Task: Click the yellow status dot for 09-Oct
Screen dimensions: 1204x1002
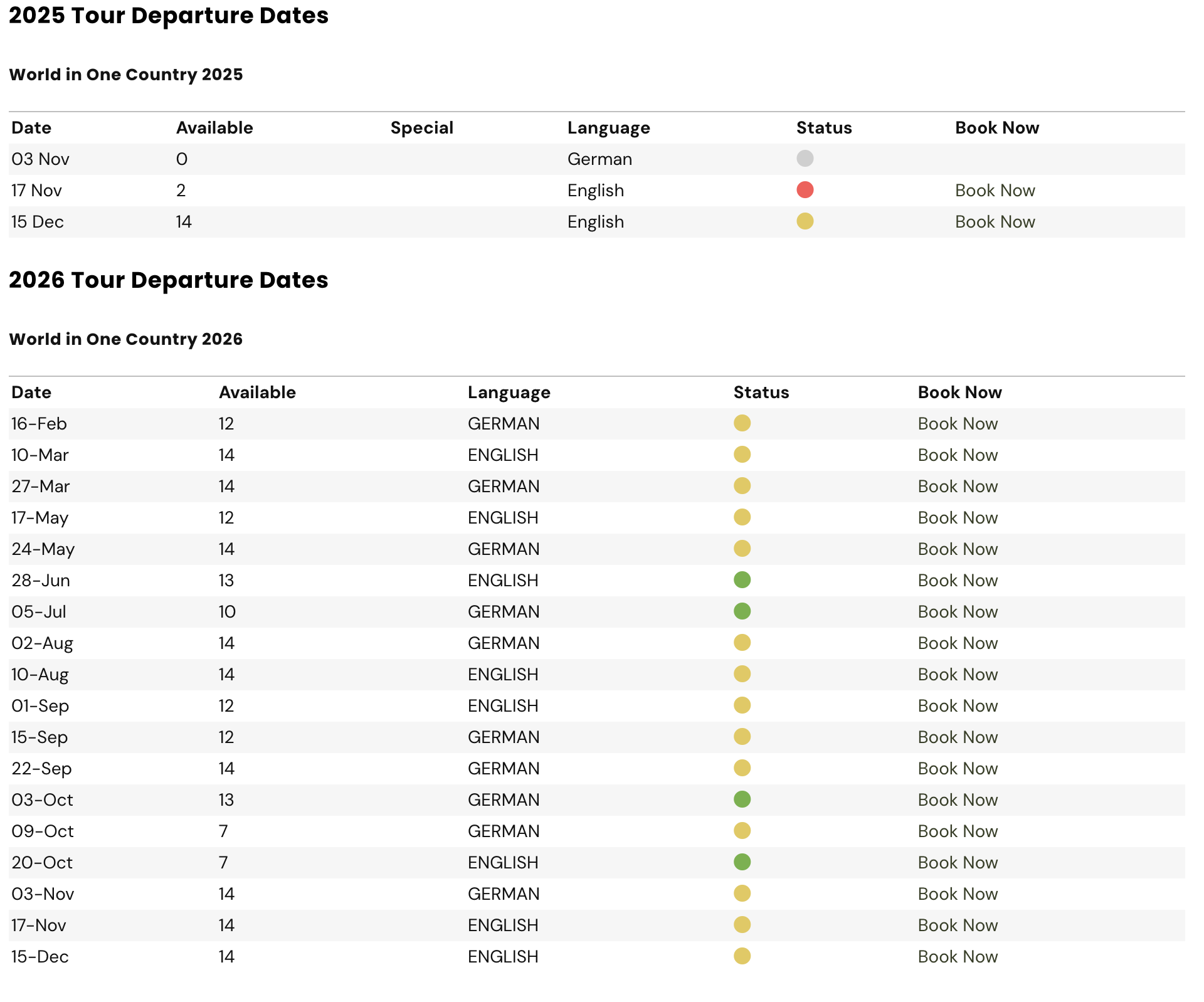Action: 742,830
